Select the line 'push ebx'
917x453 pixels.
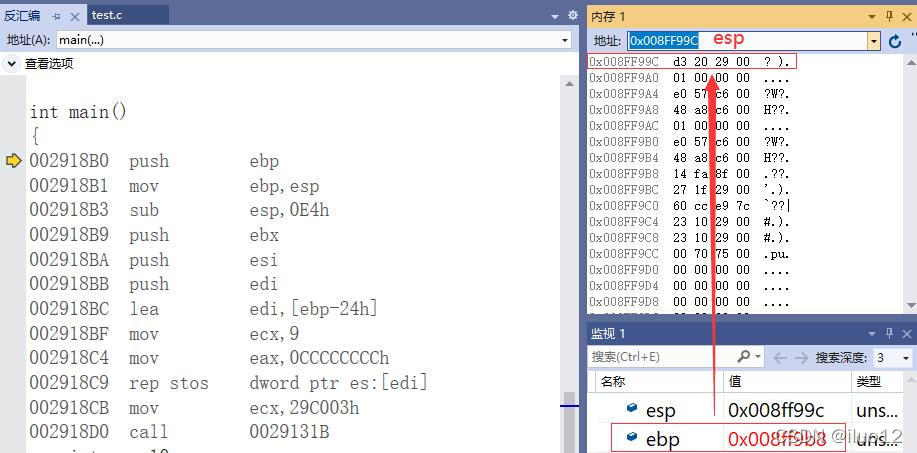click(x=154, y=235)
